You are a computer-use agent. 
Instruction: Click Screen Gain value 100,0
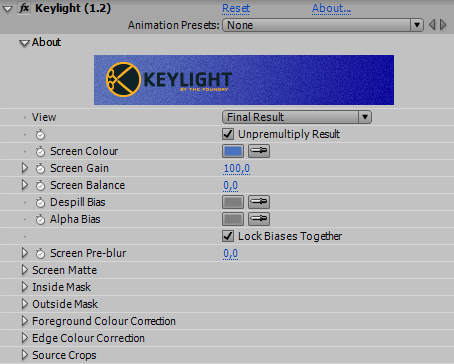coord(237,168)
